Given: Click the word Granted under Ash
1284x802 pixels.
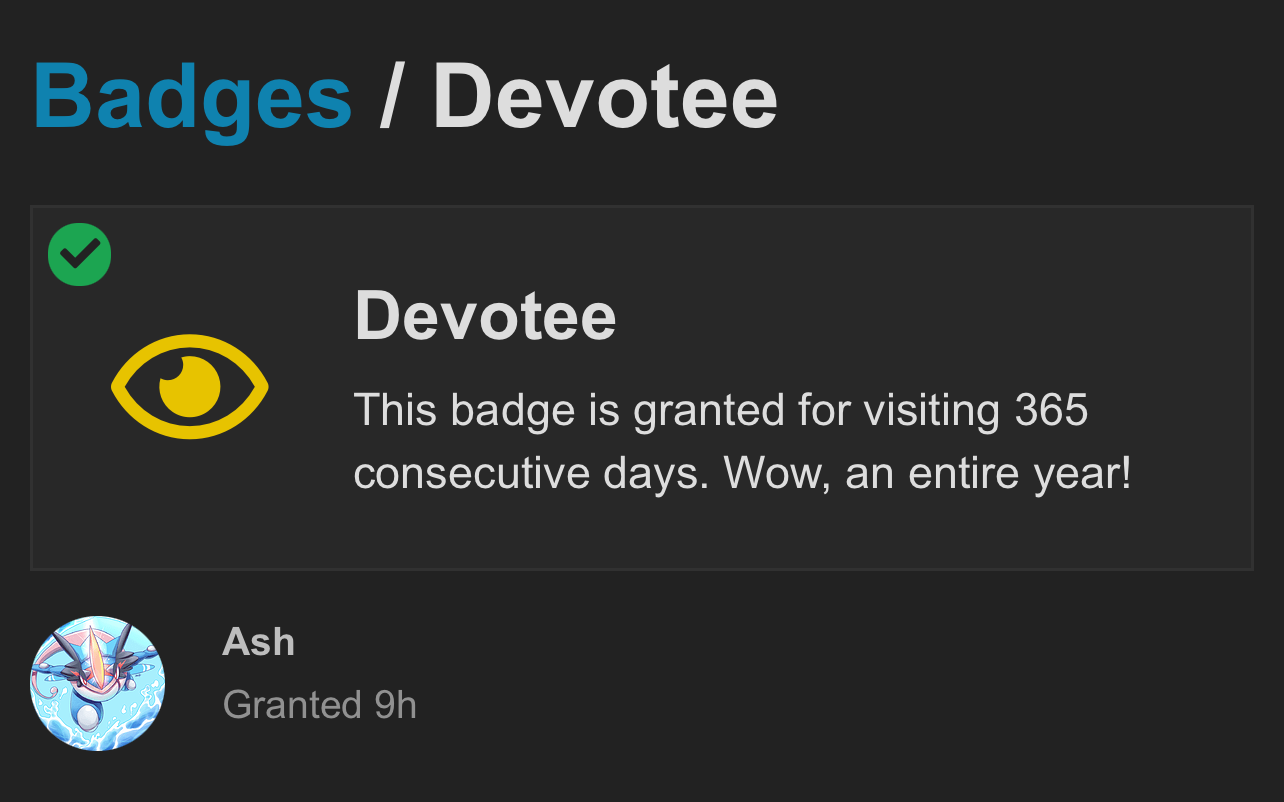Looking at the screenshot, I should (x=292, y=705).
